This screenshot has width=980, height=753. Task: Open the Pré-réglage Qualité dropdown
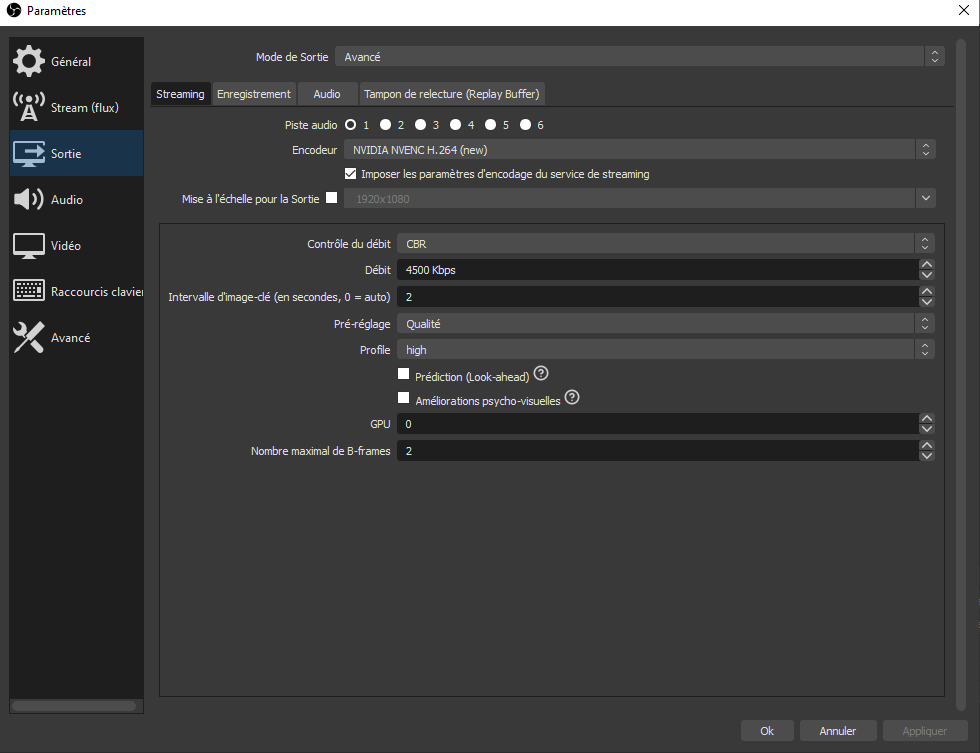(x=666, y=324)
